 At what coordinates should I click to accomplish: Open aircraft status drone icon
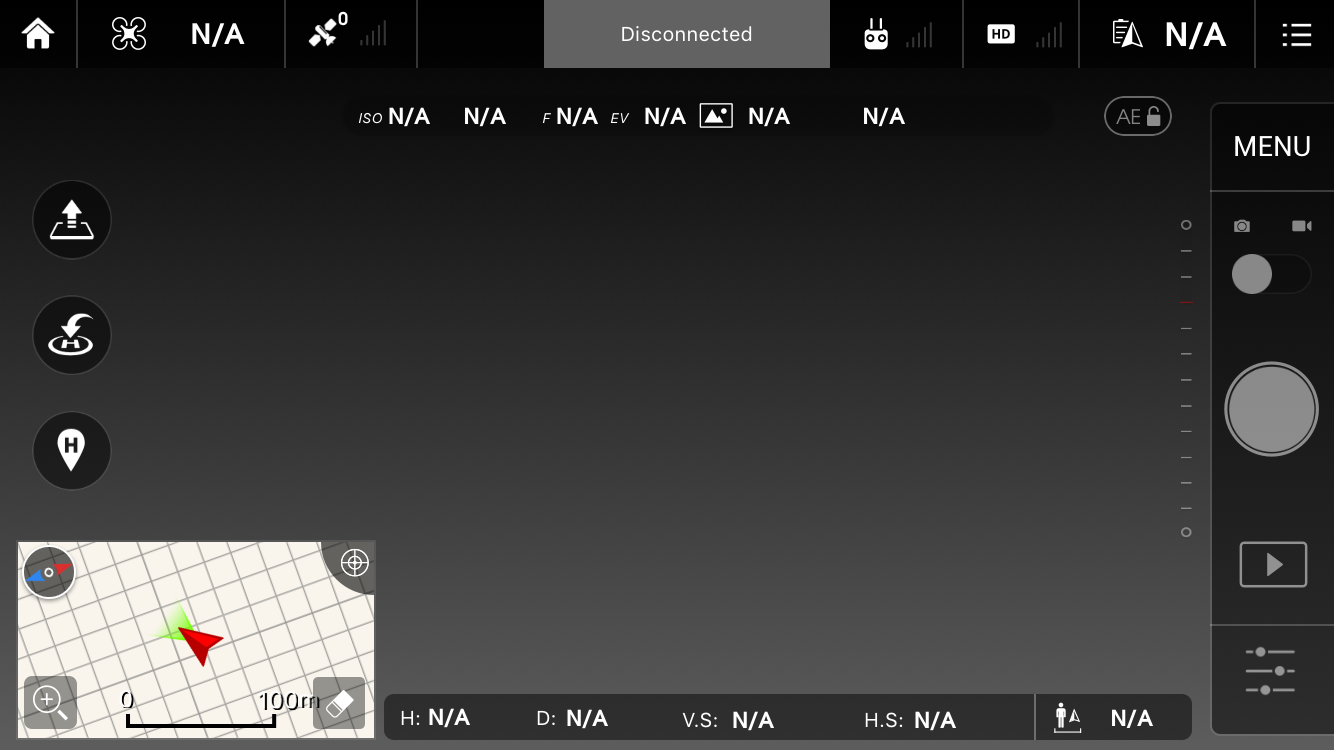[129, 34]
